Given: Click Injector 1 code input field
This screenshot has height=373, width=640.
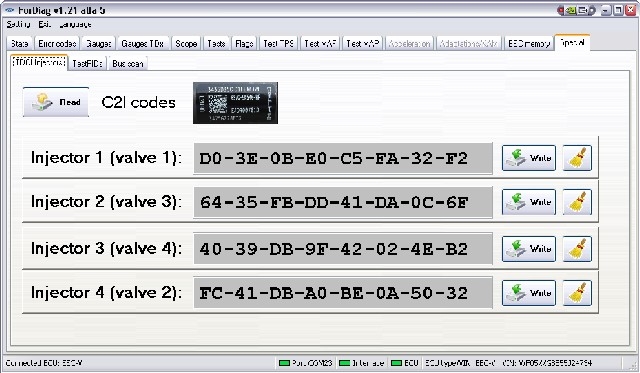Looking at the screenshot, I should pyautogui.click(x=343, y=158).
